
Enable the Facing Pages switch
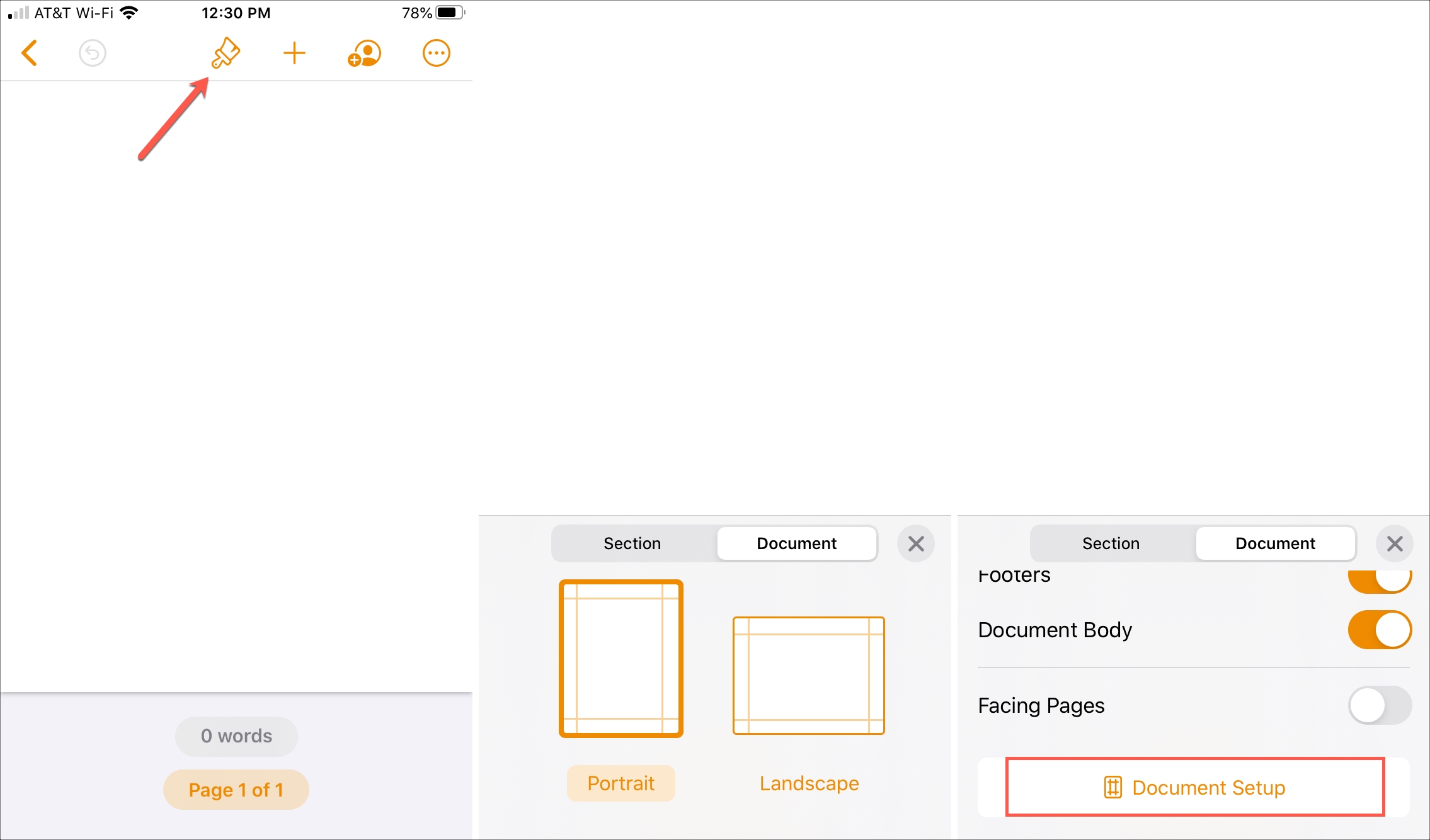tap(1380, 705)
